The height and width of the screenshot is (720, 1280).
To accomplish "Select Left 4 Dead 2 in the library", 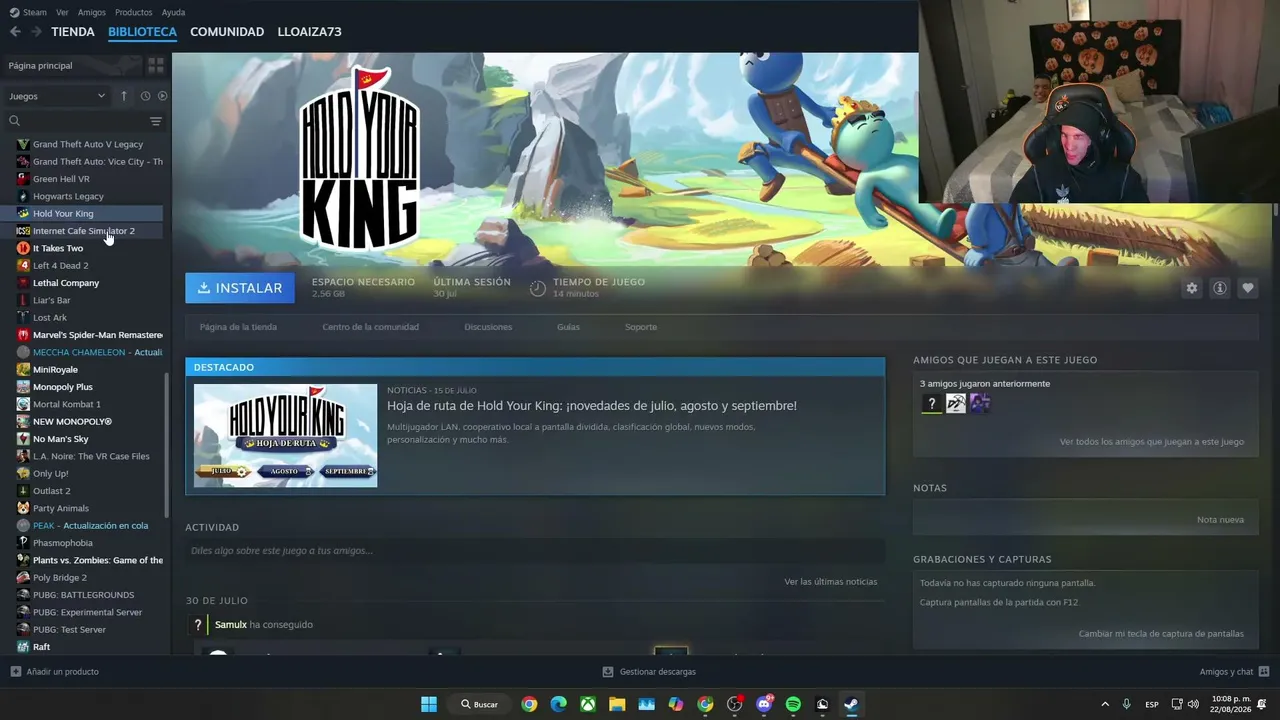I will tap(60, 266).
